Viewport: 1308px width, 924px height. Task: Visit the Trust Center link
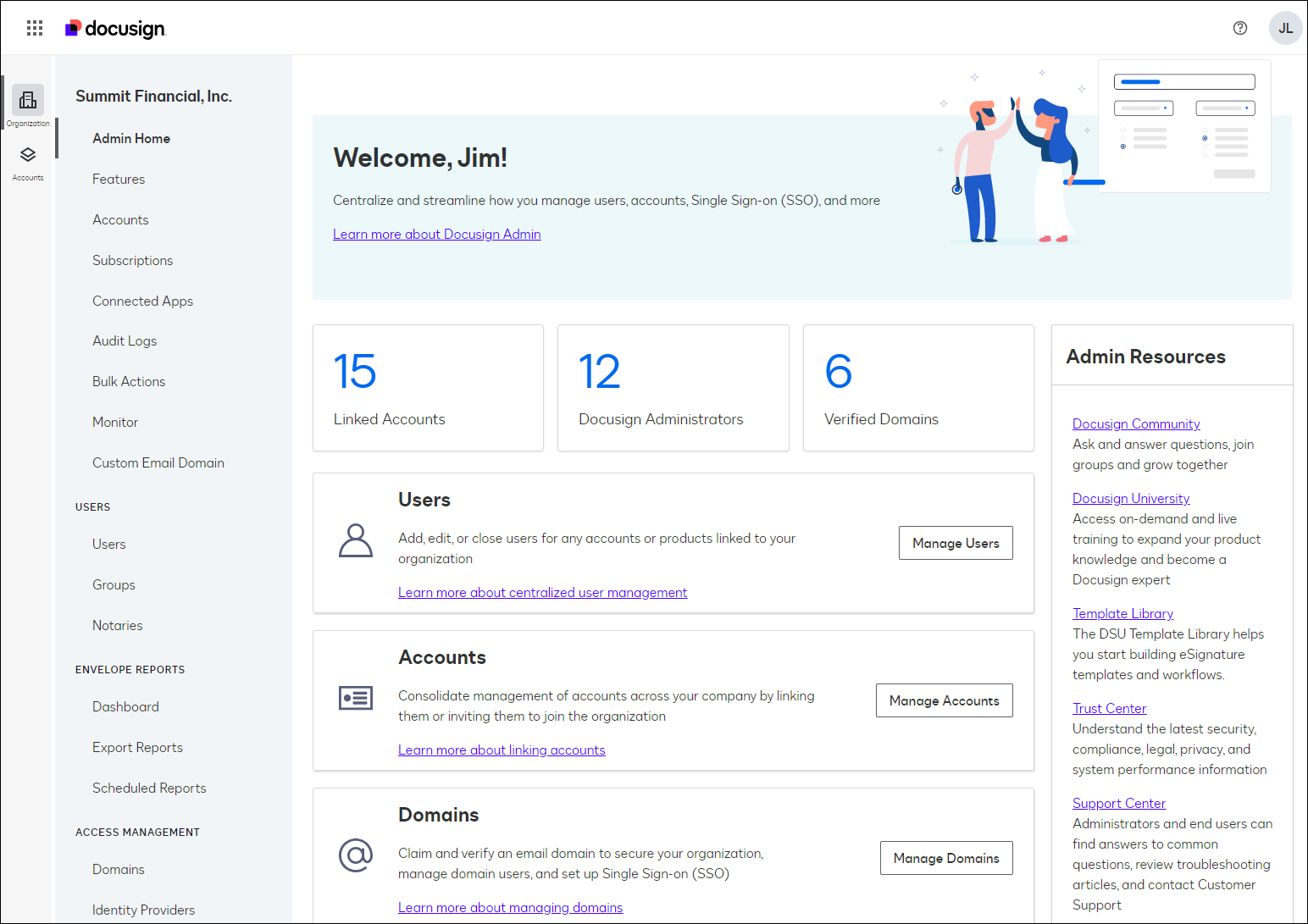1109,708
